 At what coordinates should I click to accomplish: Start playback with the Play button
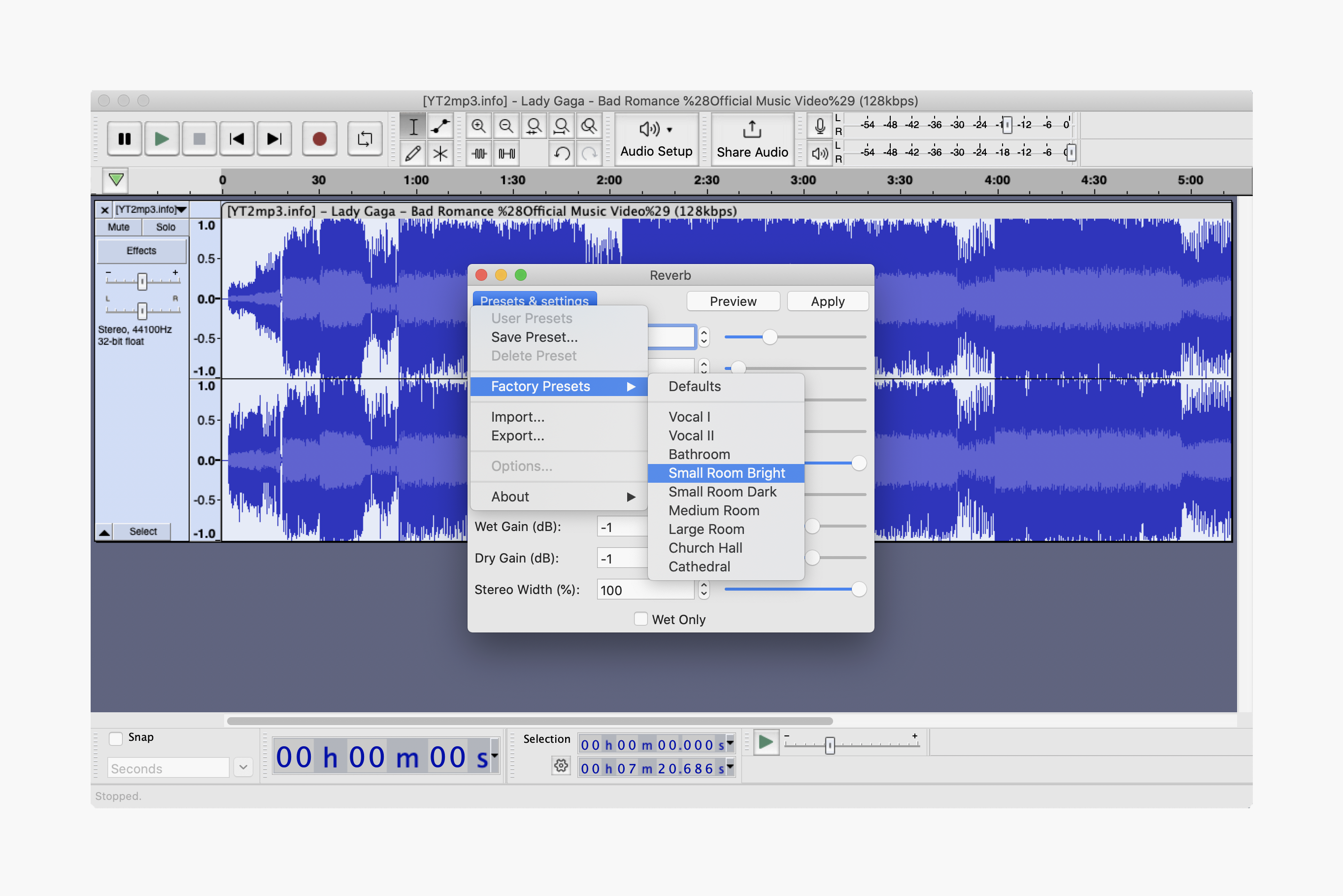[x=162, y=139]
